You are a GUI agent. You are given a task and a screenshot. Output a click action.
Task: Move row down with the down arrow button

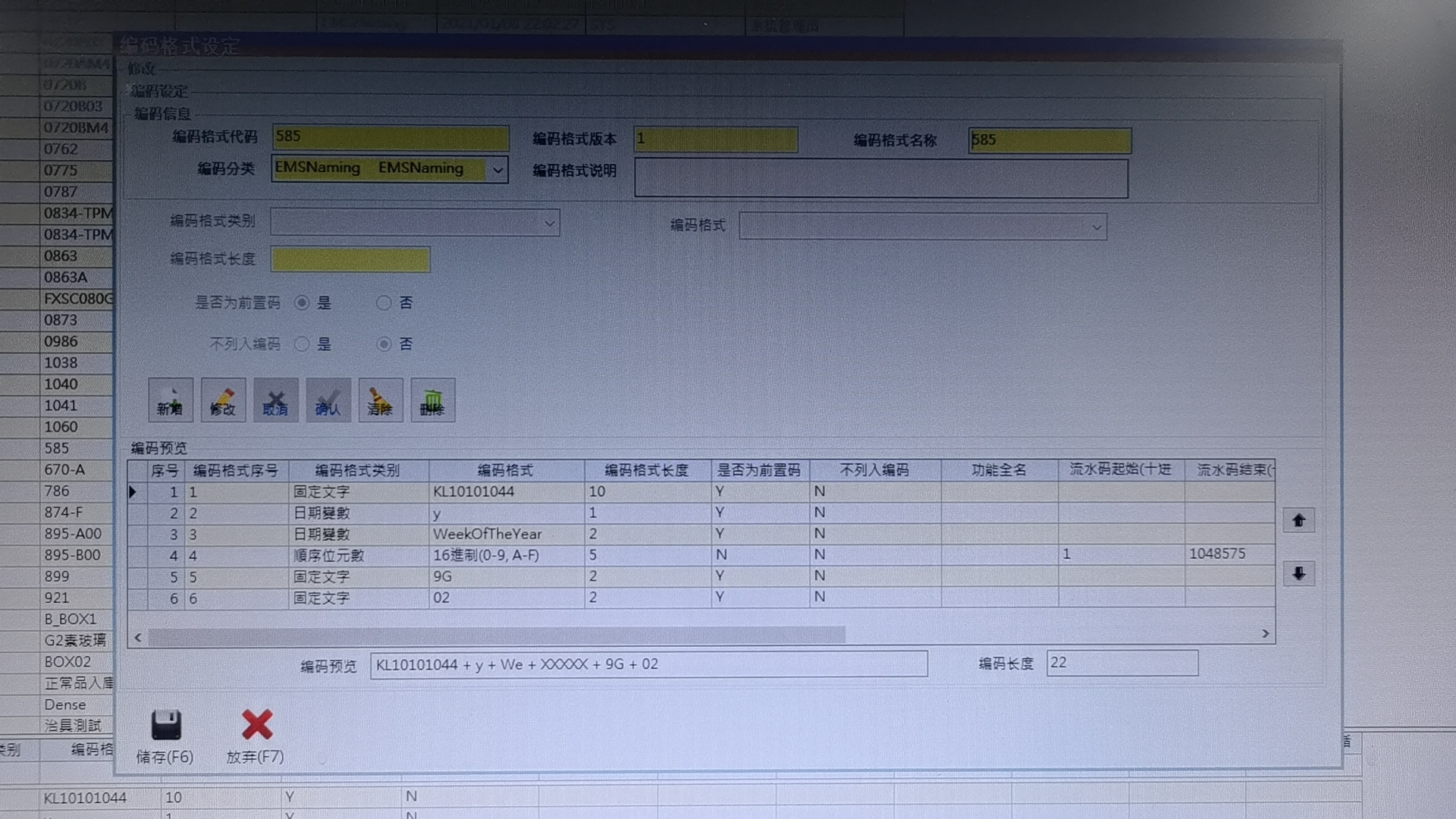point(1299,573)
